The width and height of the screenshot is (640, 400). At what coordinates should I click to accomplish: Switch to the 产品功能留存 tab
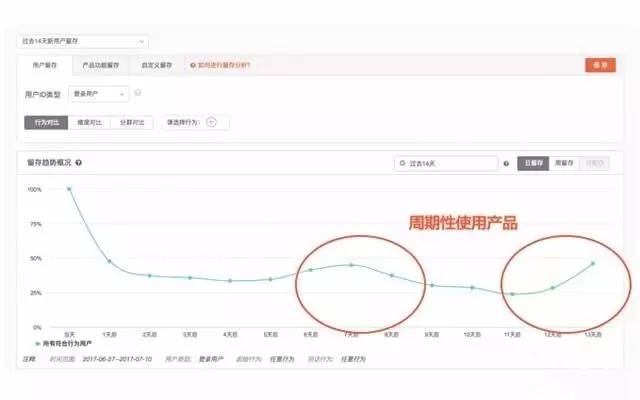(x=101, y=65)
